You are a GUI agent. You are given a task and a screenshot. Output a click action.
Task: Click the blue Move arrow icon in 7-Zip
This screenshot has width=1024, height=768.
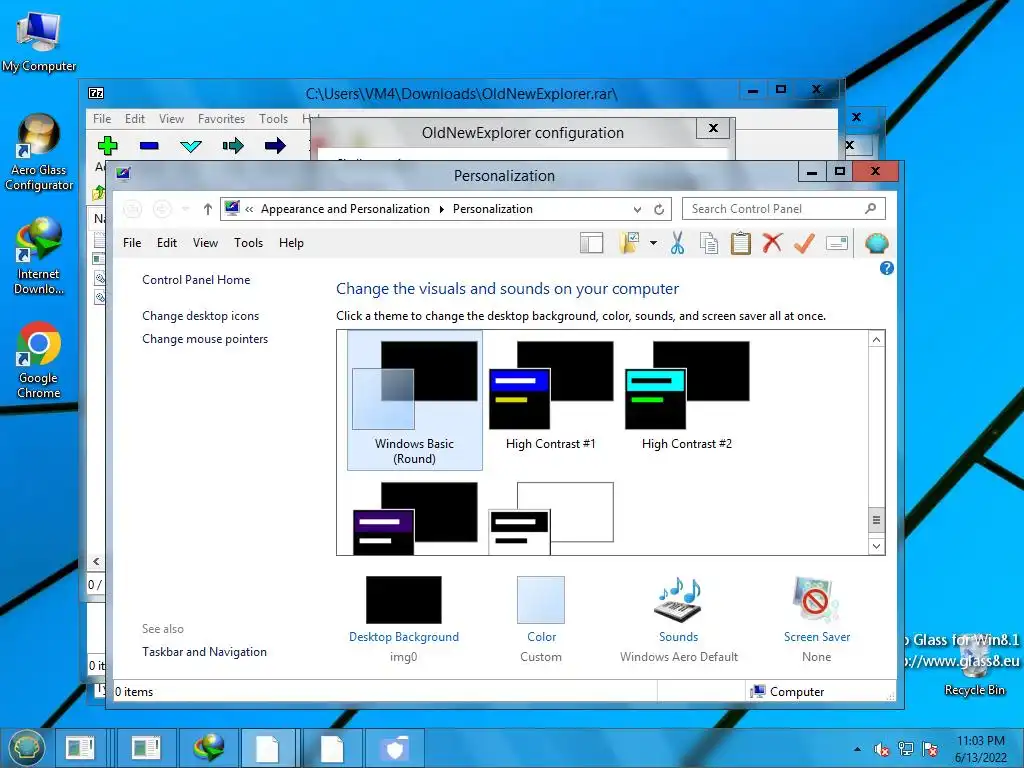275,146
